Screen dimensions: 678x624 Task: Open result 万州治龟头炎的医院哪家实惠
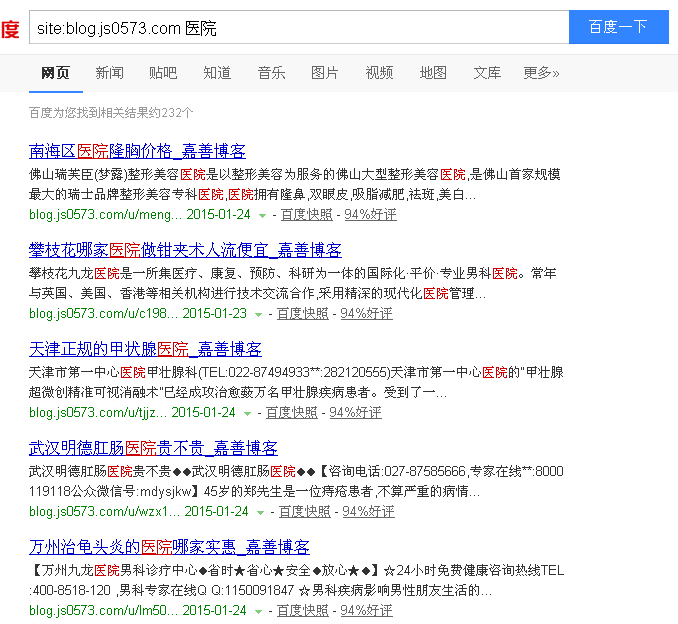tap(169, 547)
